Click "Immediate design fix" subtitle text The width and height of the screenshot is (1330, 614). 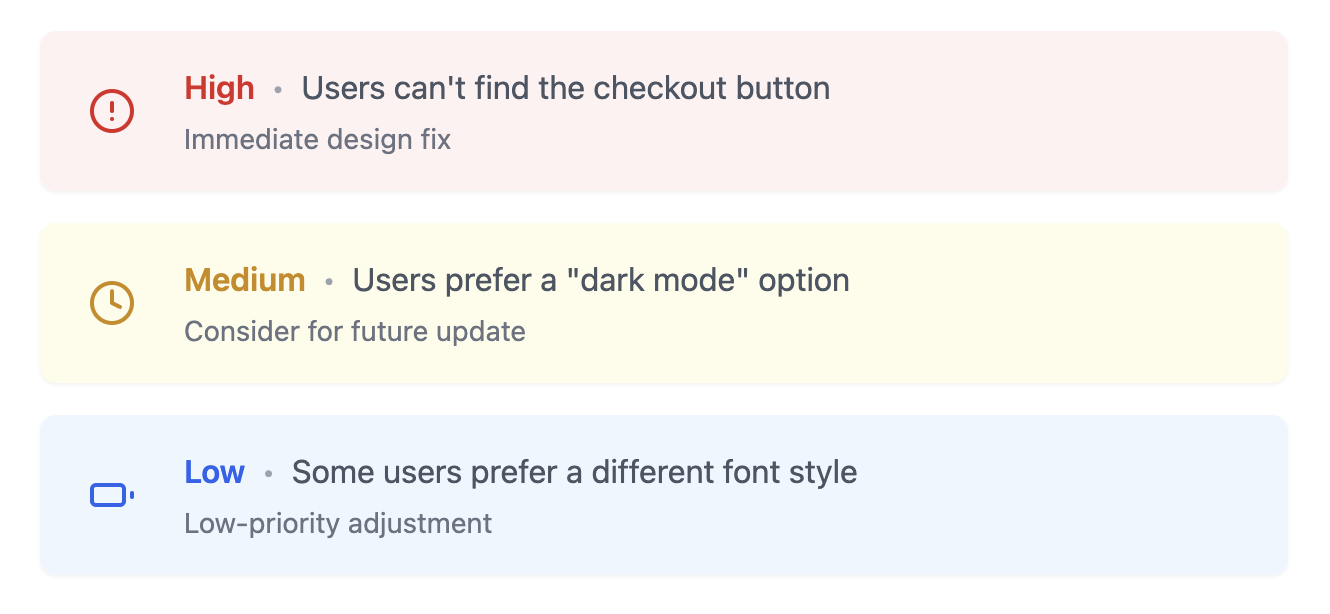[x=317, y=139]
